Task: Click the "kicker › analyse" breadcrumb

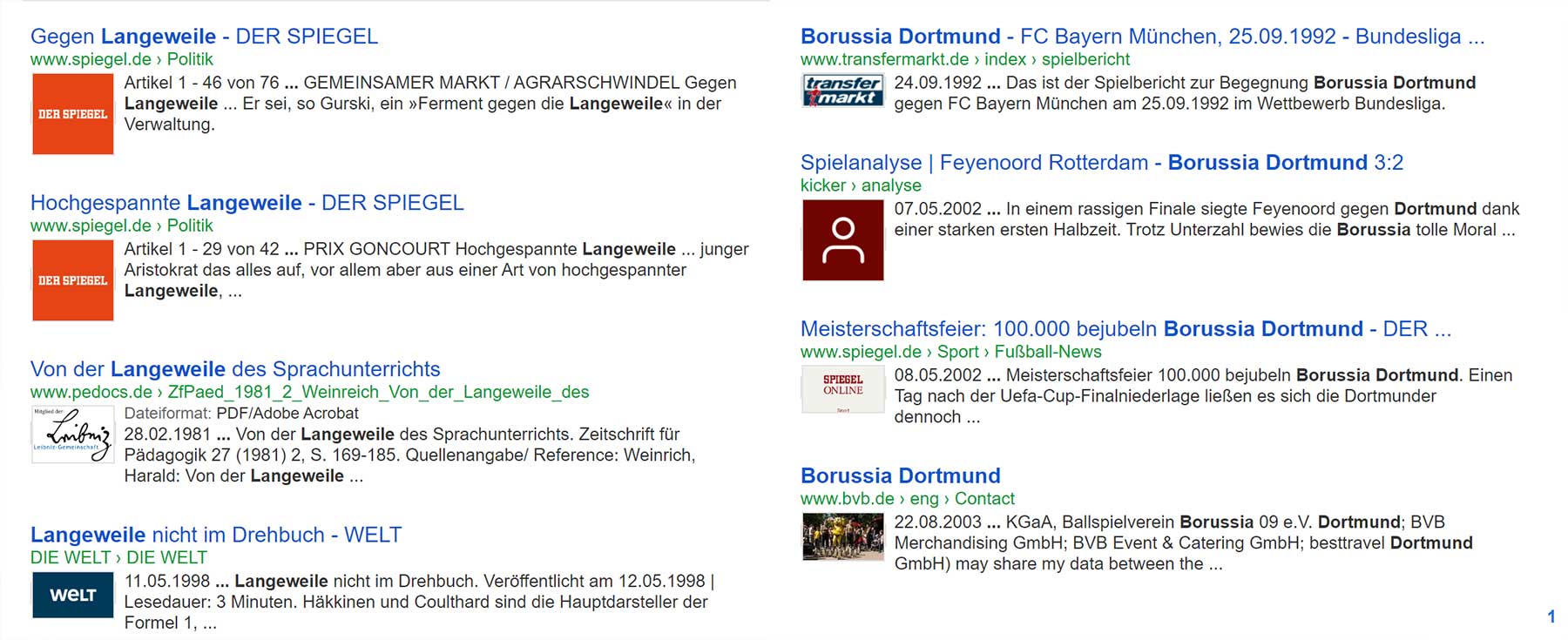Action: [860, 185]
